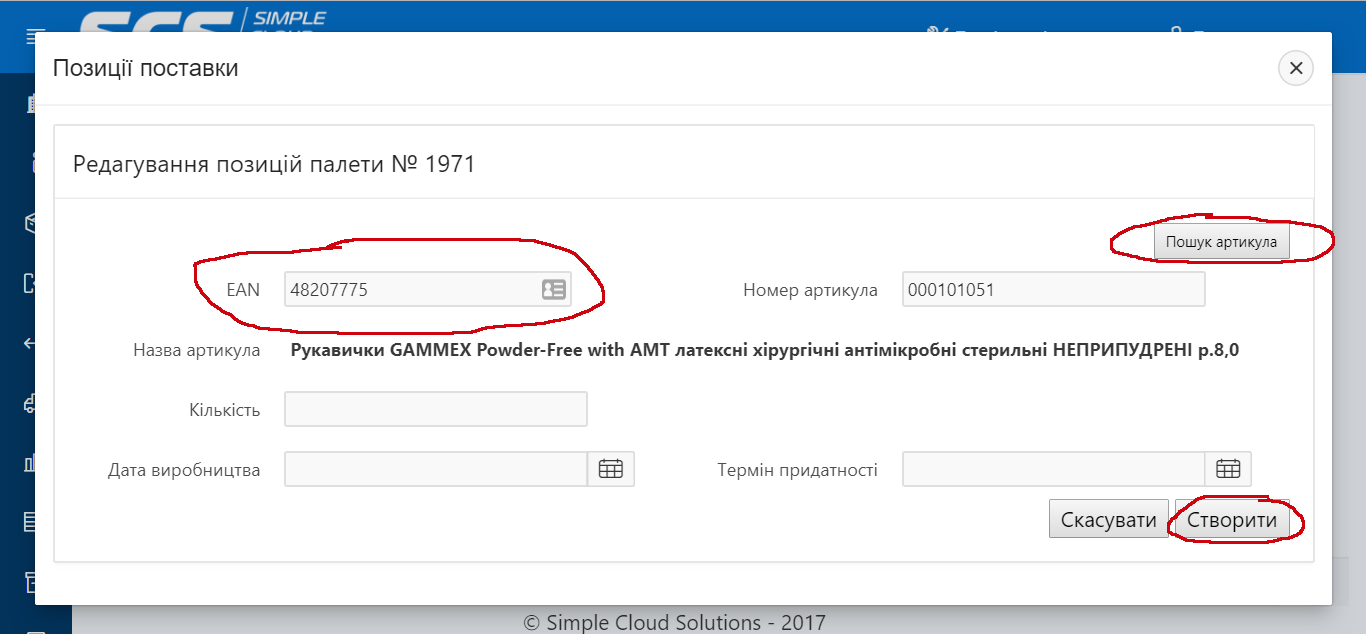Focus the EAN input field

point(427,290)
